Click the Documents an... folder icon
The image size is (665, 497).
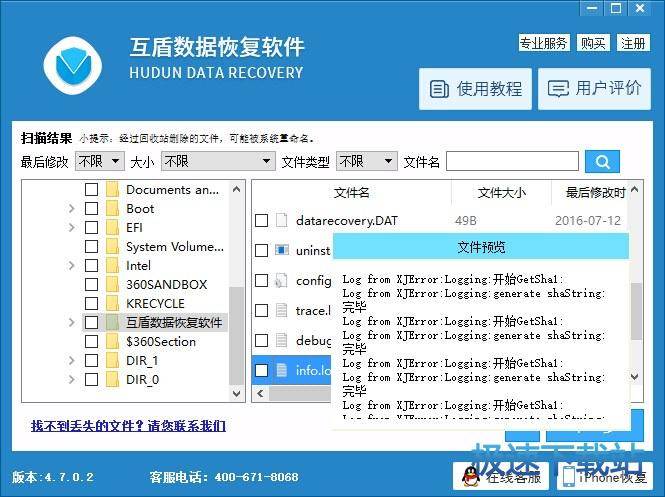click(x=112, y=190)
